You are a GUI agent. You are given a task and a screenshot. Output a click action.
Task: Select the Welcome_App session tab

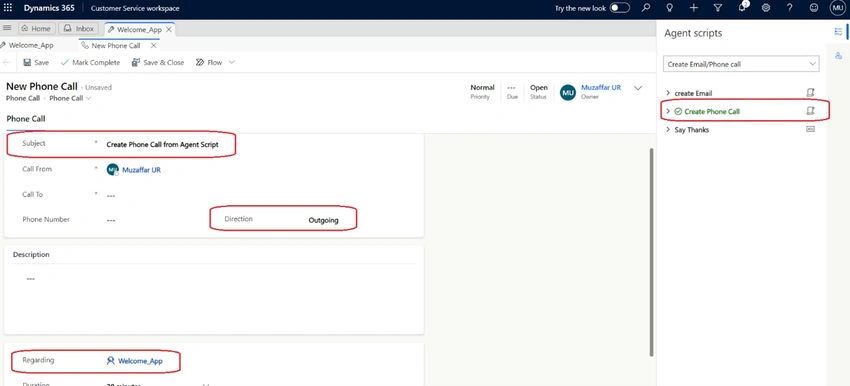click(134, 30)
